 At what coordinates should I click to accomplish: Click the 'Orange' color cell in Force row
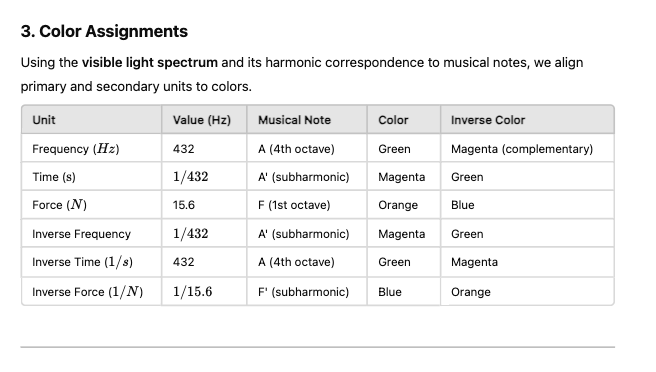click(404, 205)
